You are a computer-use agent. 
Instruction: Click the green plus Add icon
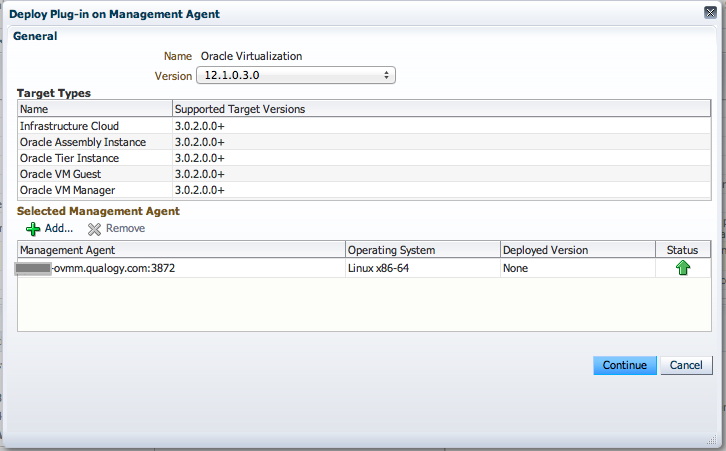click(x=33, y=229)
